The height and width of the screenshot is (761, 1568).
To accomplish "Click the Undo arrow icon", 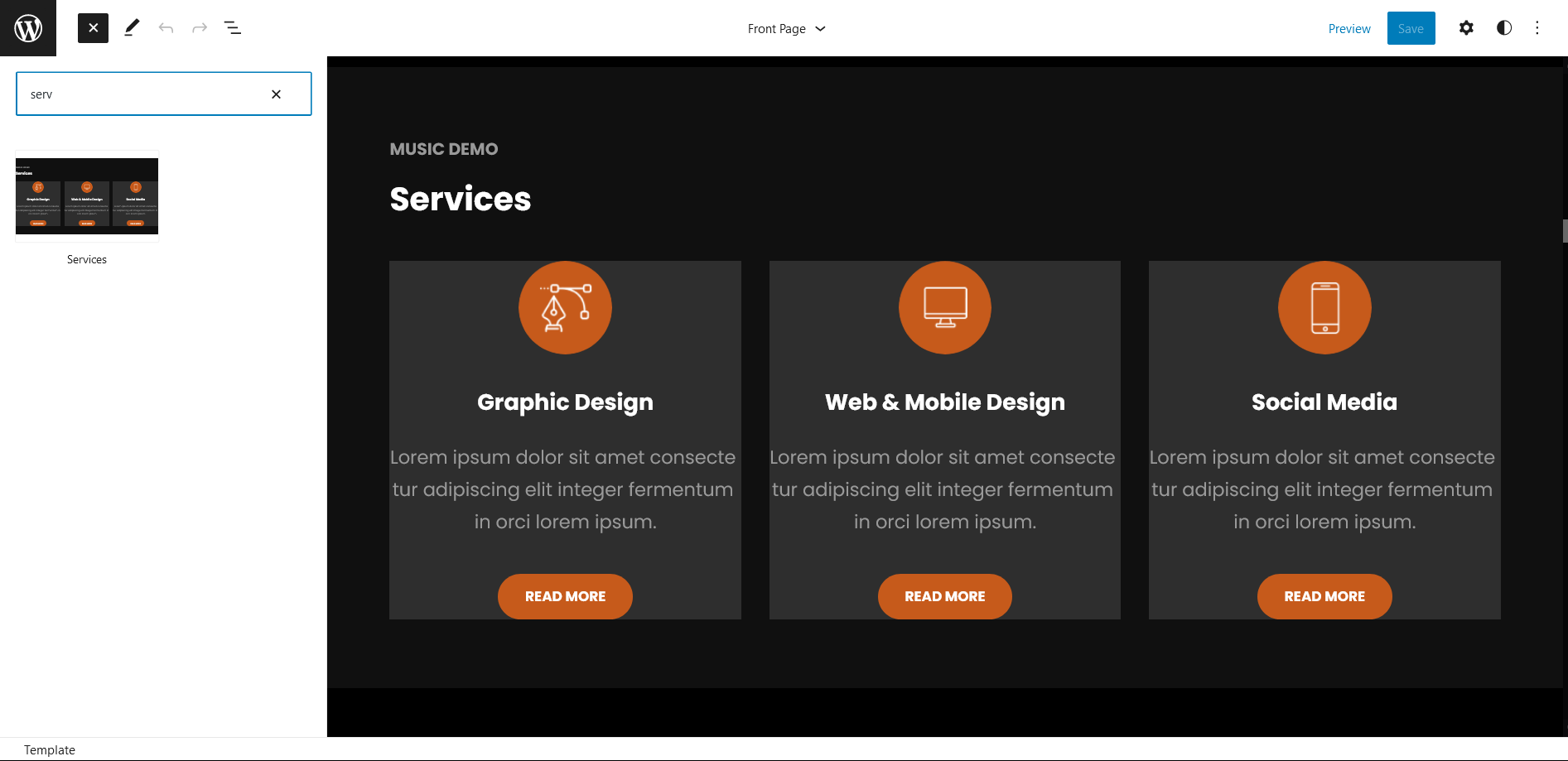I will pyautogui.click(x=166, y=28).
